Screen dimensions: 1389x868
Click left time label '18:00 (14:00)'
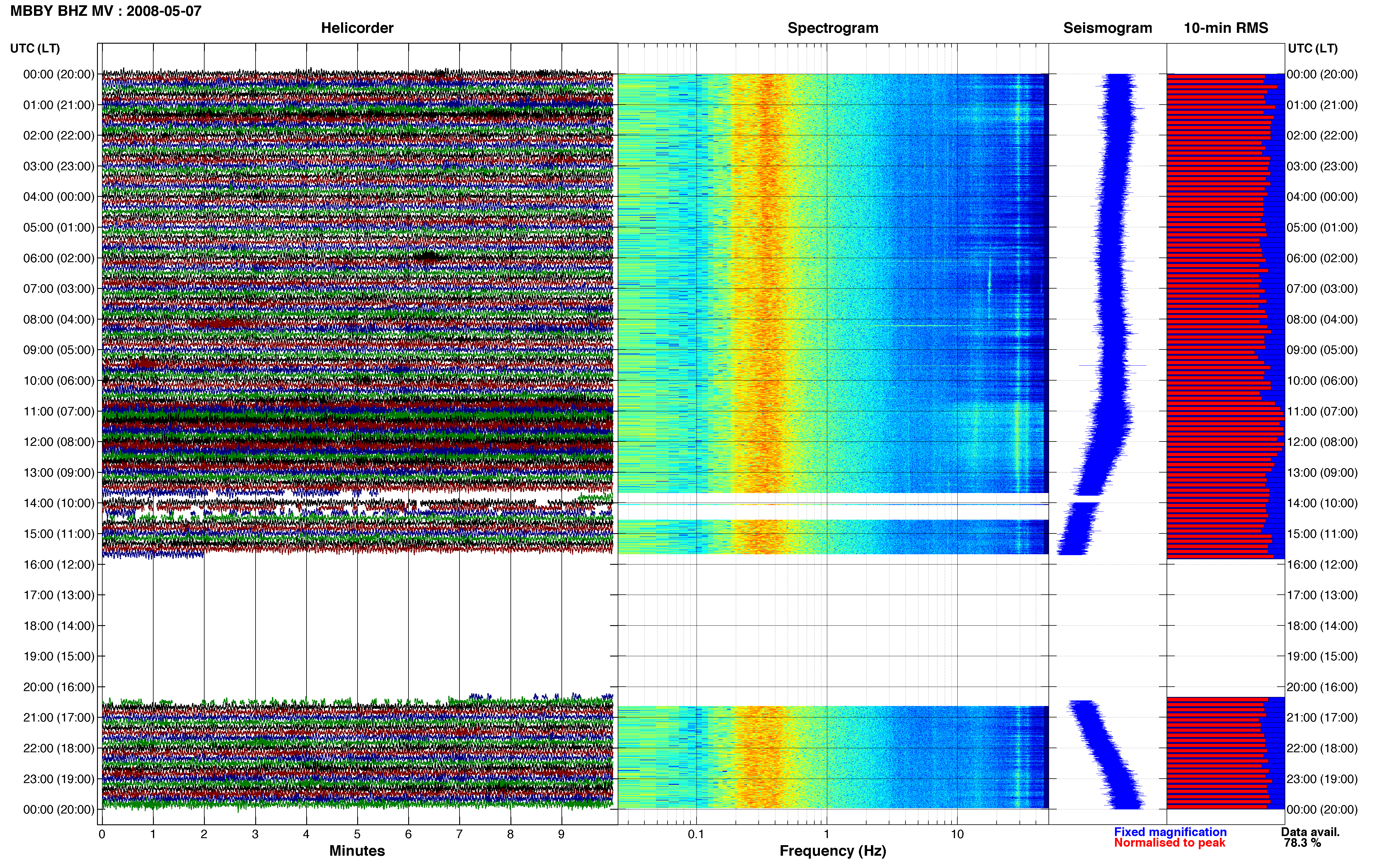[59, 626]
